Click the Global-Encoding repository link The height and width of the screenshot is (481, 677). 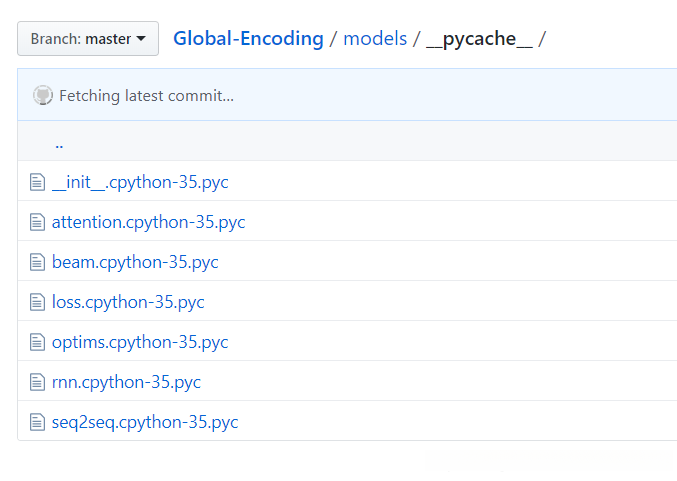click(x=248, y=39)
